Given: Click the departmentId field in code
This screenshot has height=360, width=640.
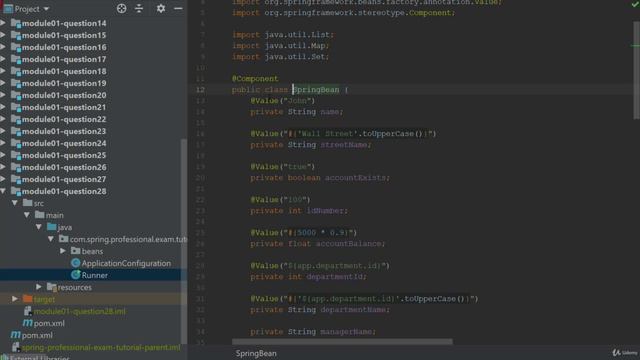Looking at the screenshot, I should tap(334, 277).
